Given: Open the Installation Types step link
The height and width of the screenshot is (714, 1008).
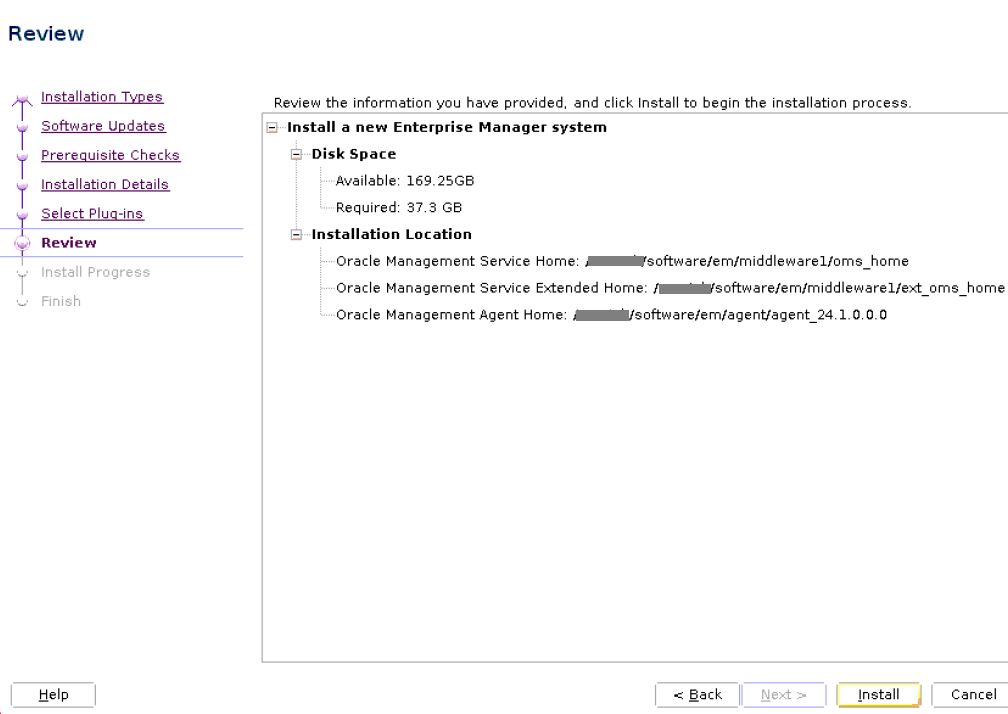Looking at the screenshot, I should click(x=102, y=96).
